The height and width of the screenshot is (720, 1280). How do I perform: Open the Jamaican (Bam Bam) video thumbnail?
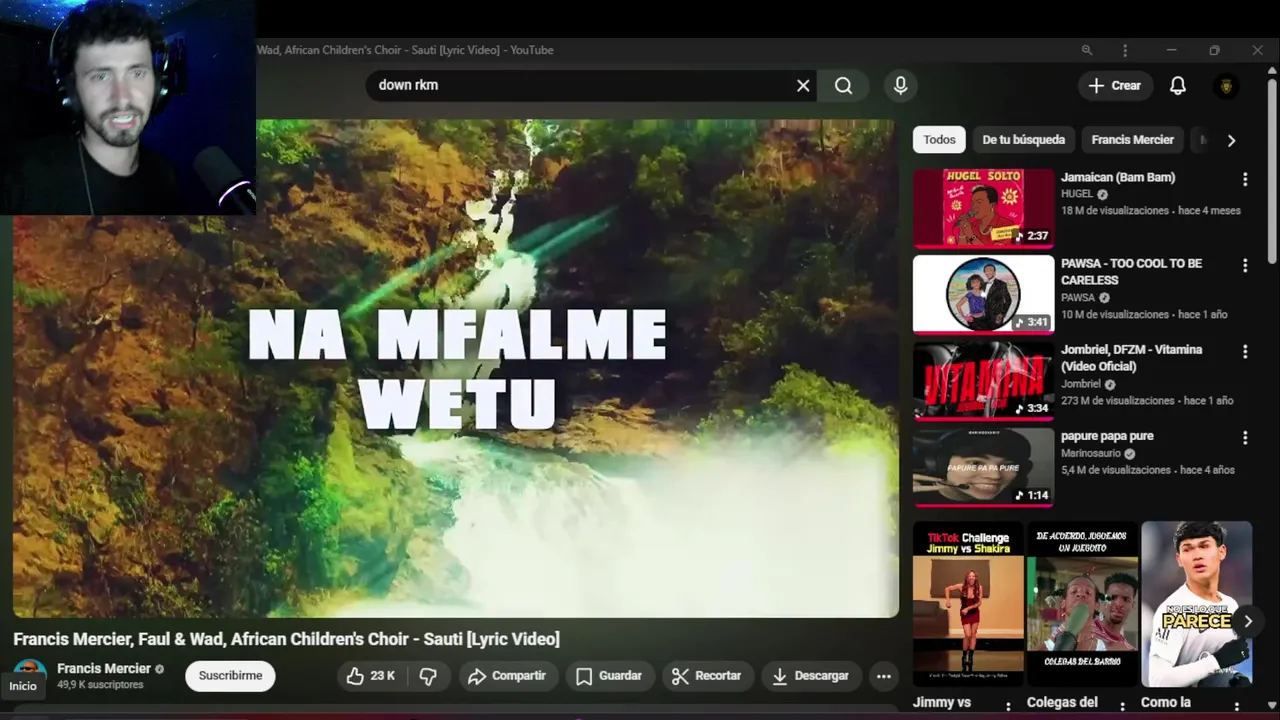(983, 208)
